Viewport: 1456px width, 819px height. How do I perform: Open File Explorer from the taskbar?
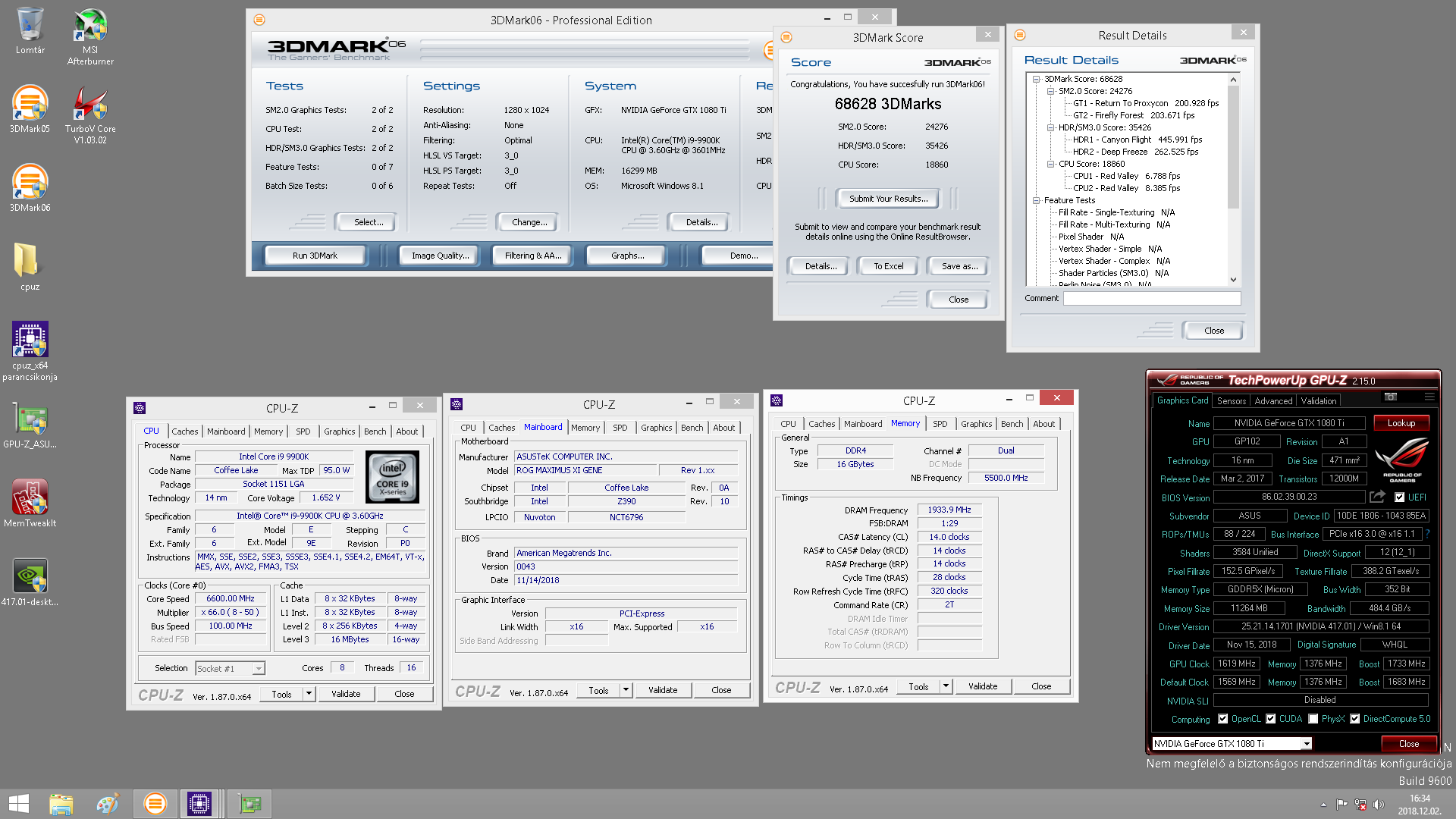61,804
